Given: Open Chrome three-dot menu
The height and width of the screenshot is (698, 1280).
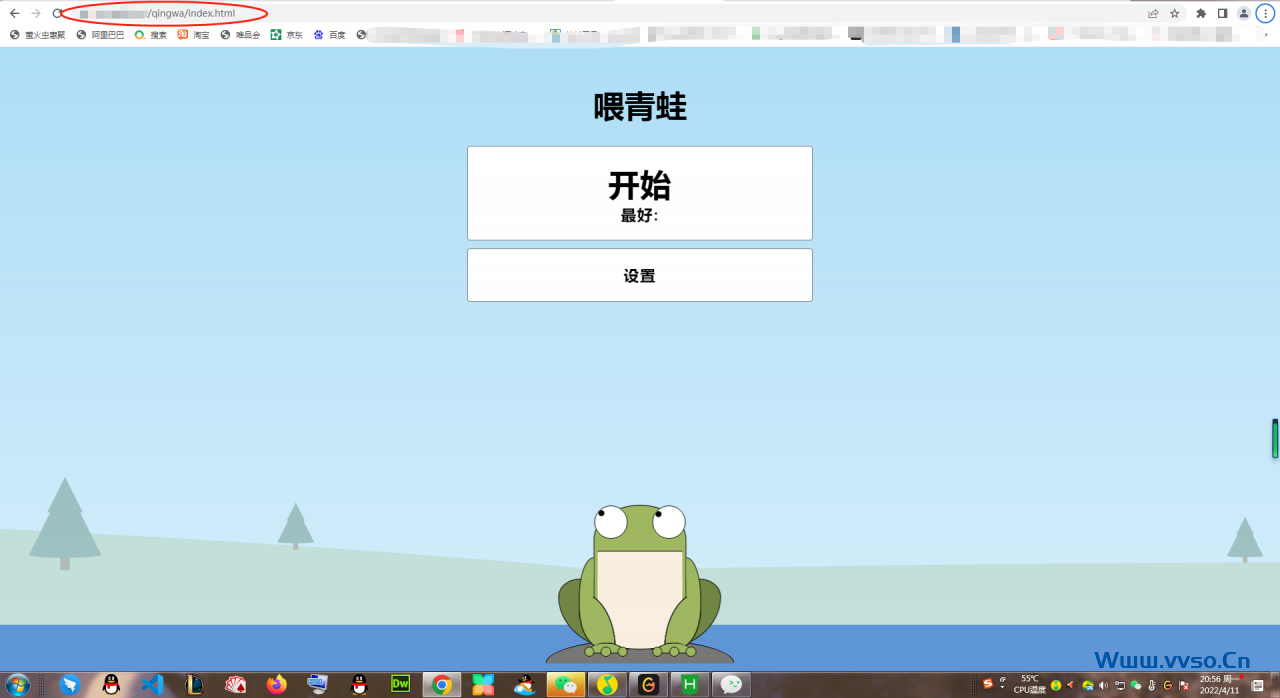Looking at the screenshot, I should 1265,13.
